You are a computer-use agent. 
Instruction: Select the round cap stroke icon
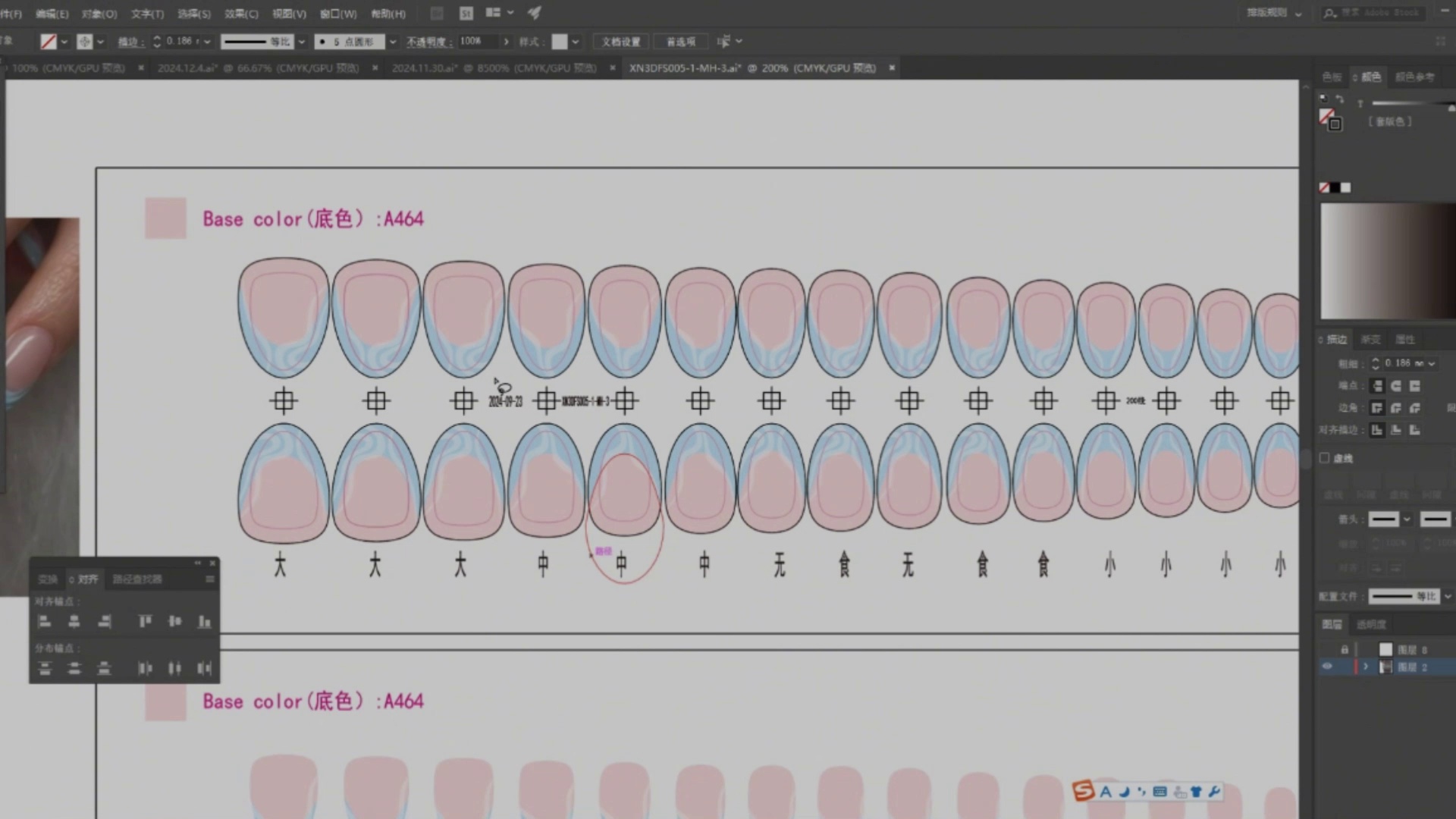tap(1396, 386)
